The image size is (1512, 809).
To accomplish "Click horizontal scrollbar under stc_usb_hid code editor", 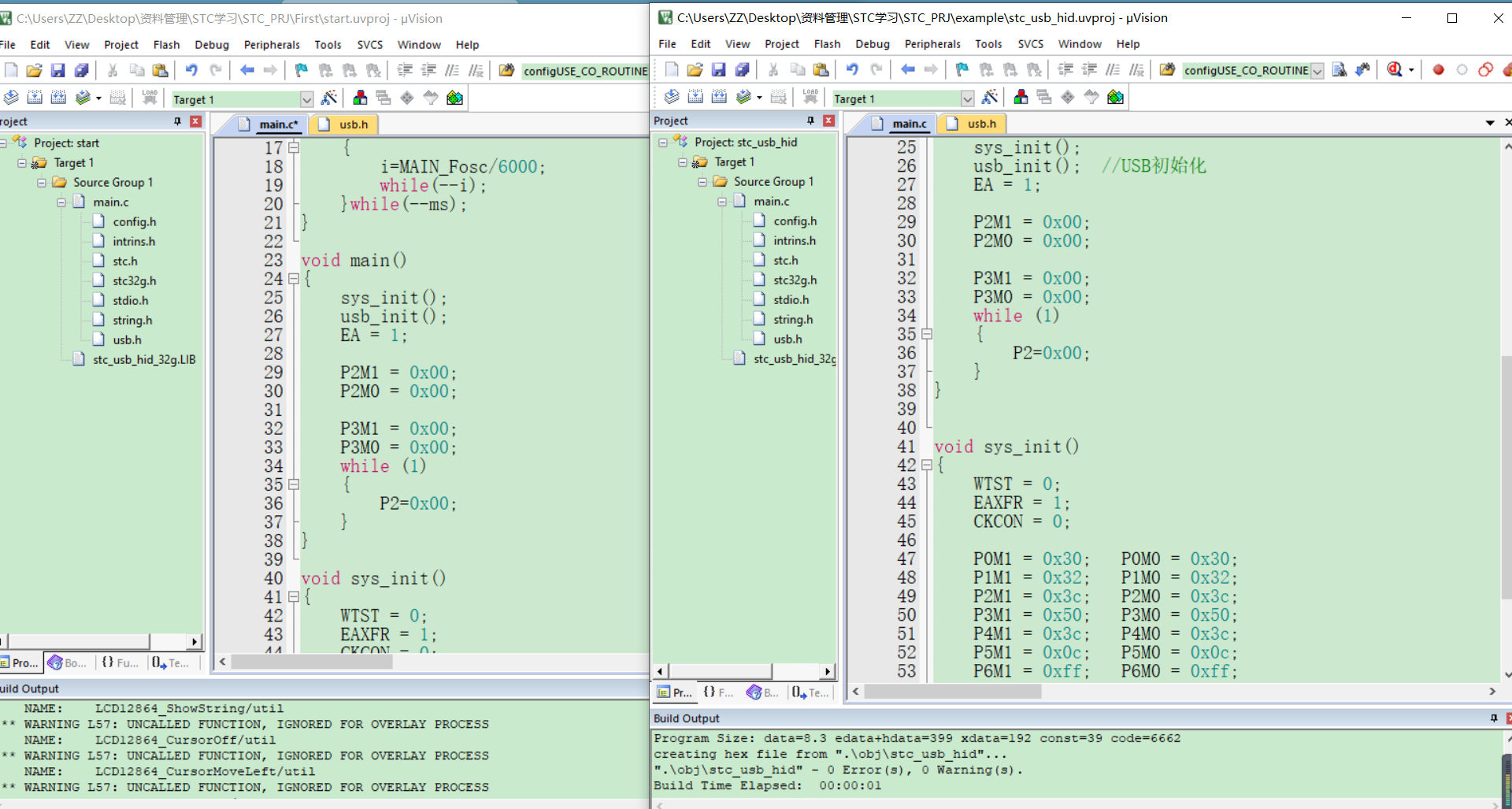I will (x=953, y=692).
